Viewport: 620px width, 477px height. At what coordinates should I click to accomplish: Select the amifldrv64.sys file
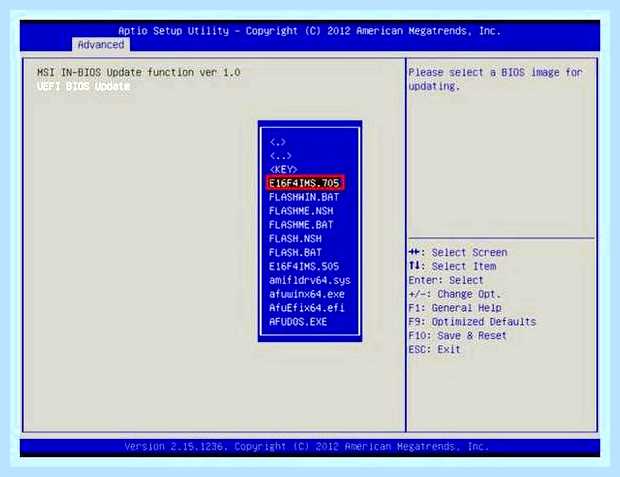coord(310,280)
